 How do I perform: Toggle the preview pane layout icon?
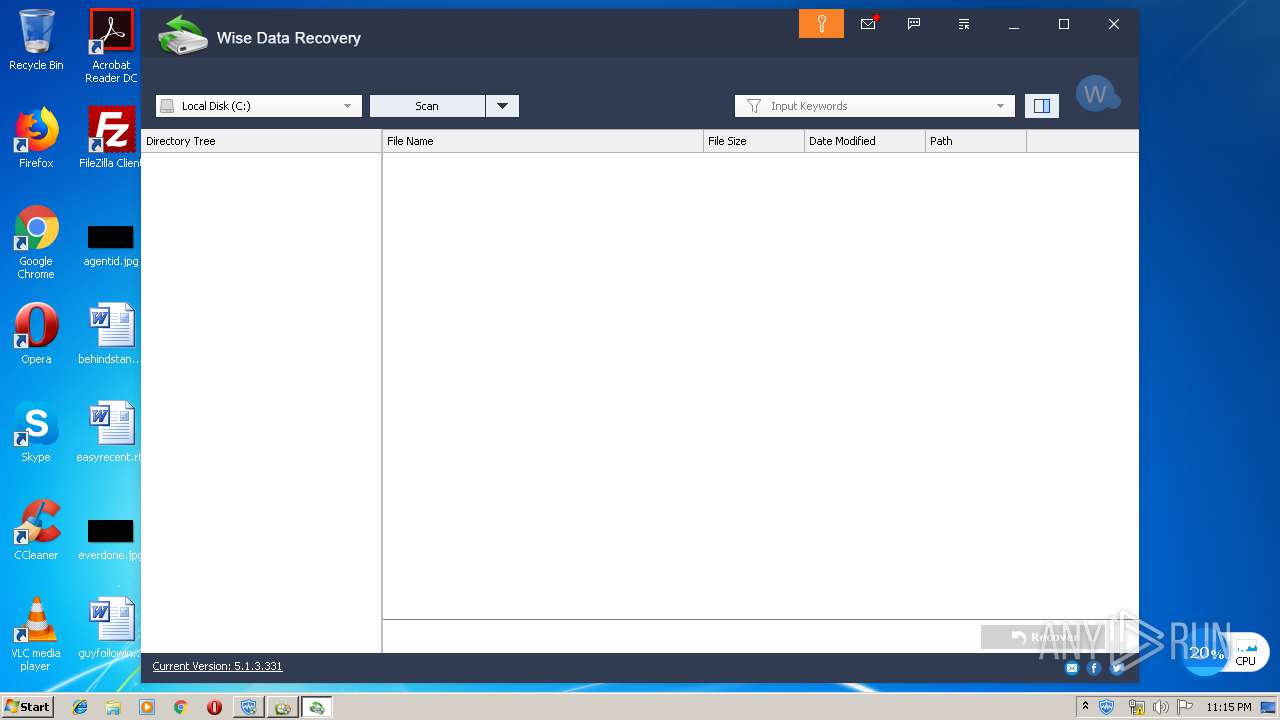[x=1042, y=106]
